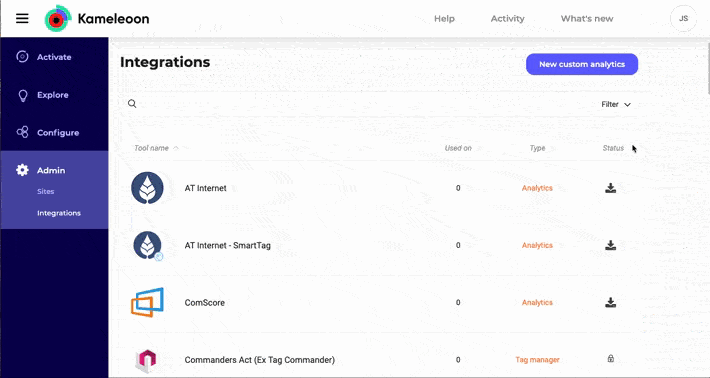Click the Explore lightbulb icon

pos(22,95)
